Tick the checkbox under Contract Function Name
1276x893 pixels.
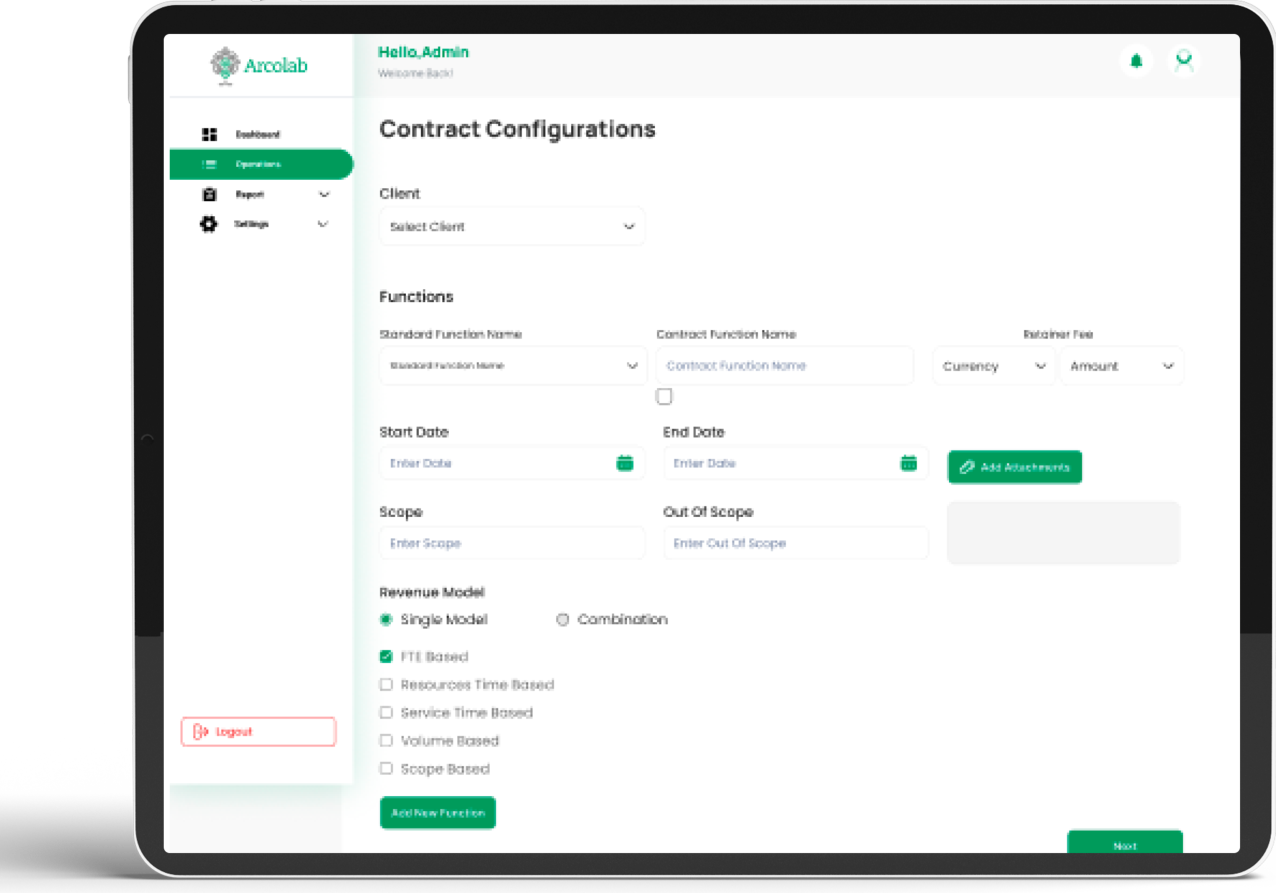664,397
